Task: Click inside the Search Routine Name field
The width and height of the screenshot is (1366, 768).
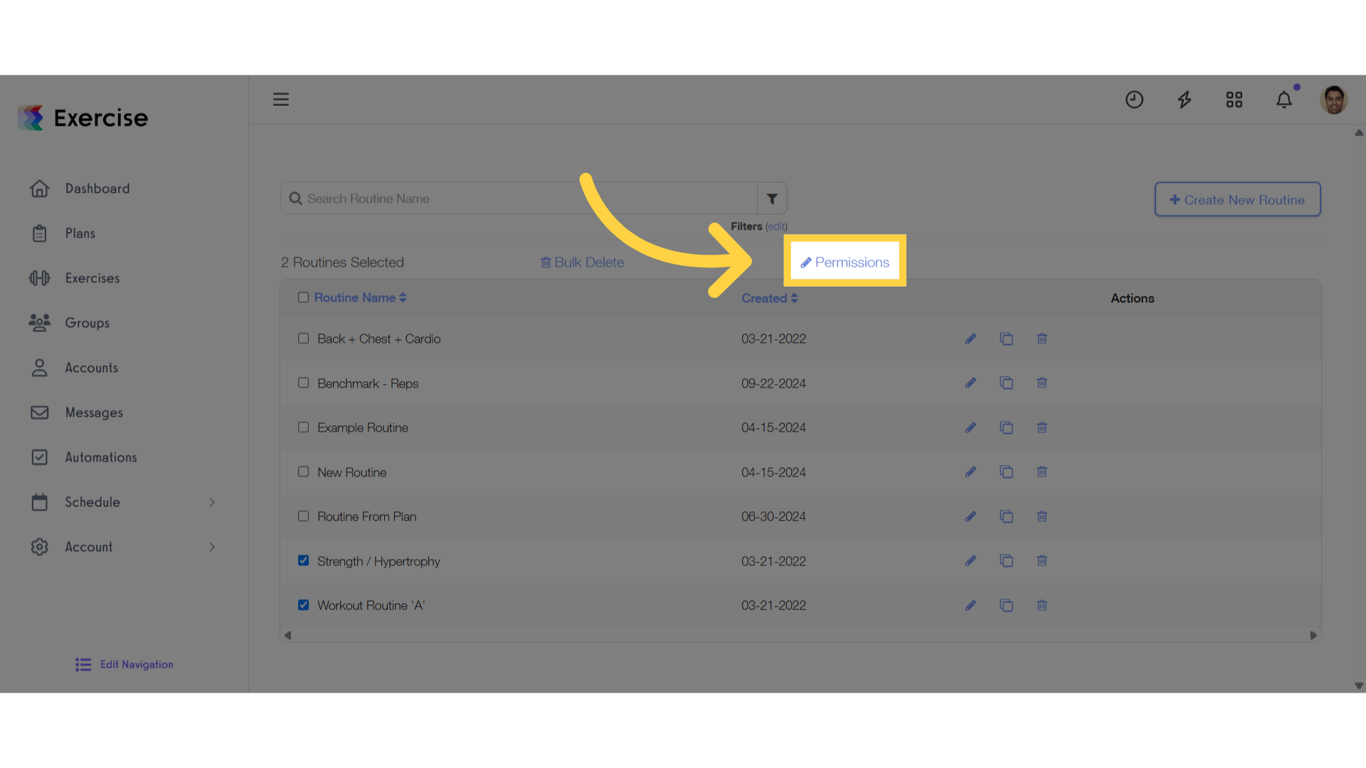Action: (x=500, y=198)
